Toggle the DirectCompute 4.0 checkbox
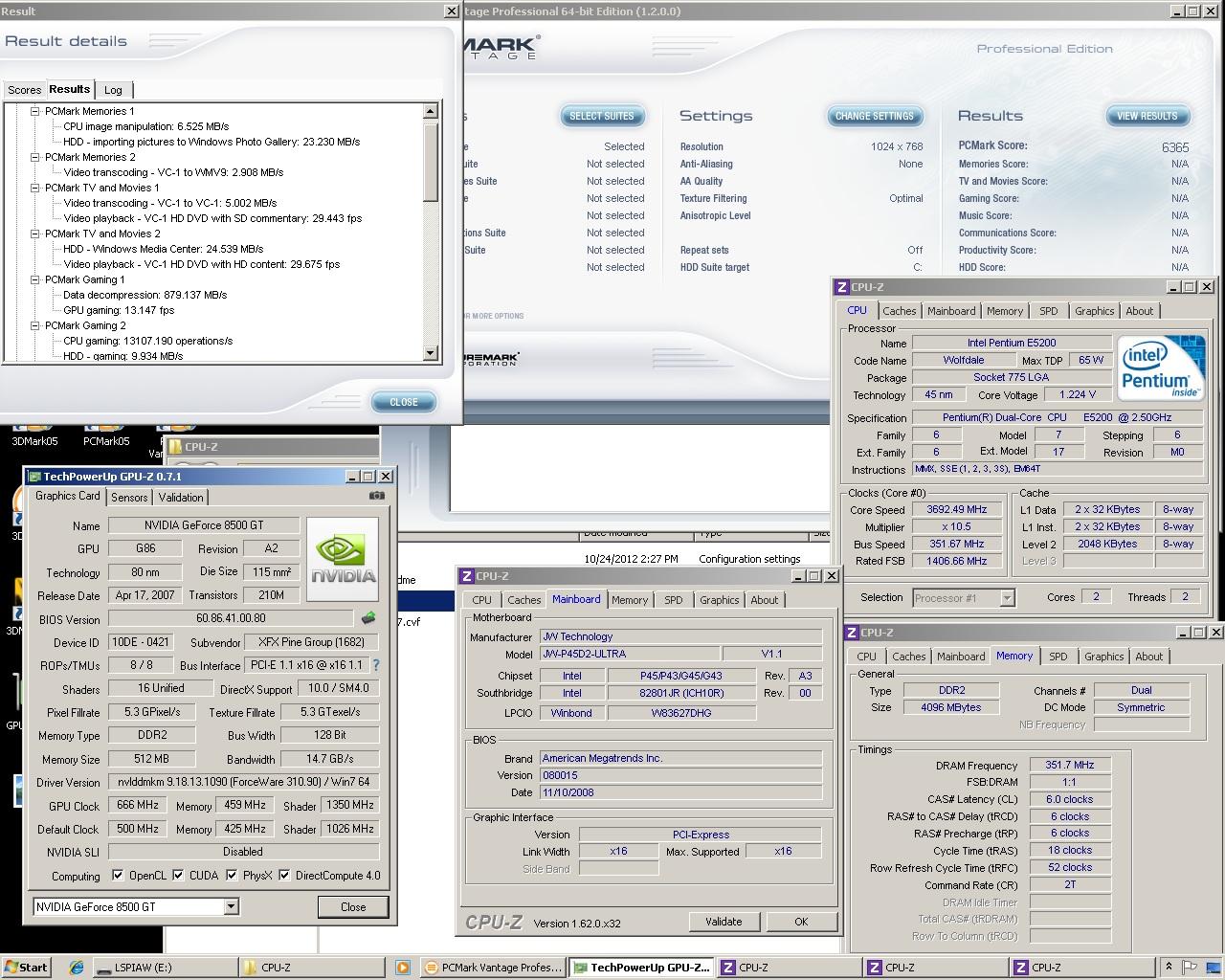The width and height of the screenshot is (1225, 980). pos(284,875)
